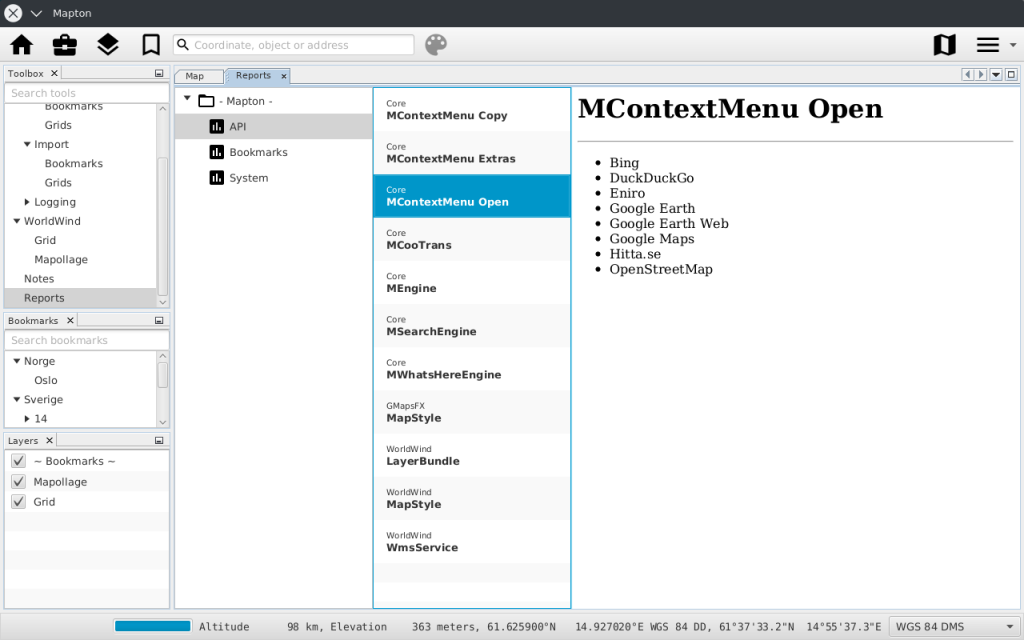
Task: Click the search magnifier icon
Action: click(184, 45)
